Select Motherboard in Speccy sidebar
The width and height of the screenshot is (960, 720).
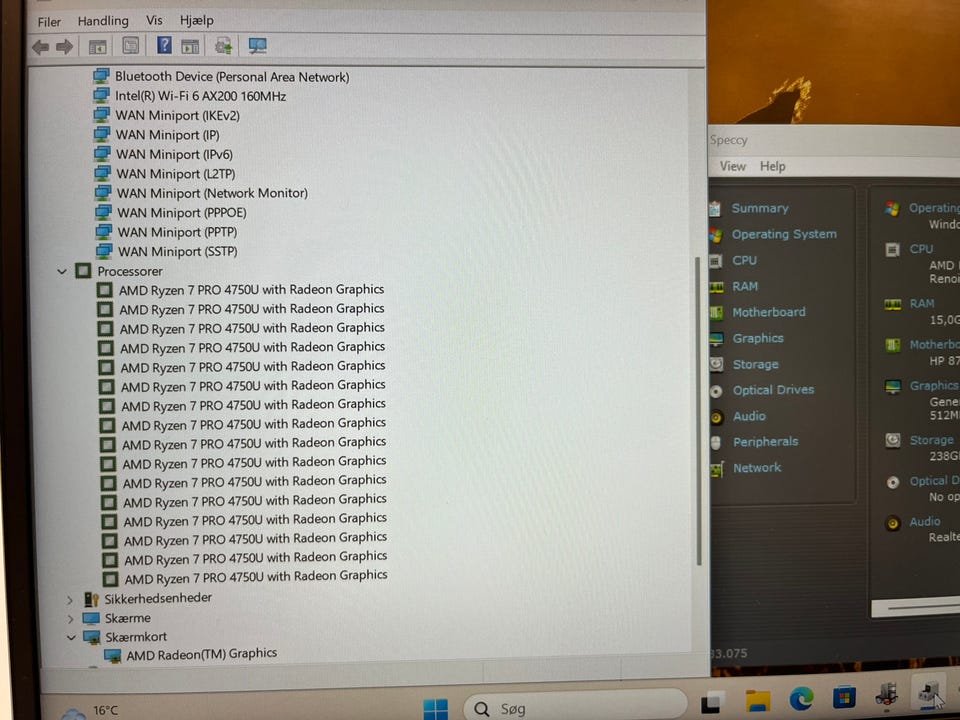click(768, 312)
